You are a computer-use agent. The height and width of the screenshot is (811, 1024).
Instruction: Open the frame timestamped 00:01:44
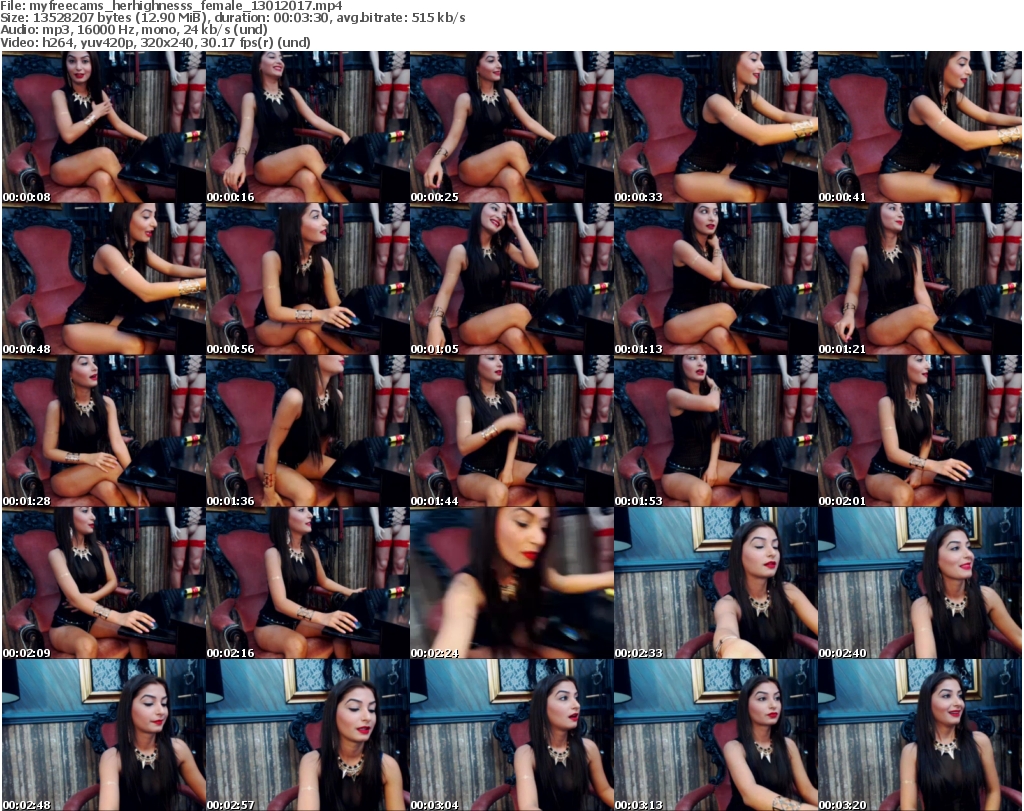pyautogui.click(x=511, y=431)
